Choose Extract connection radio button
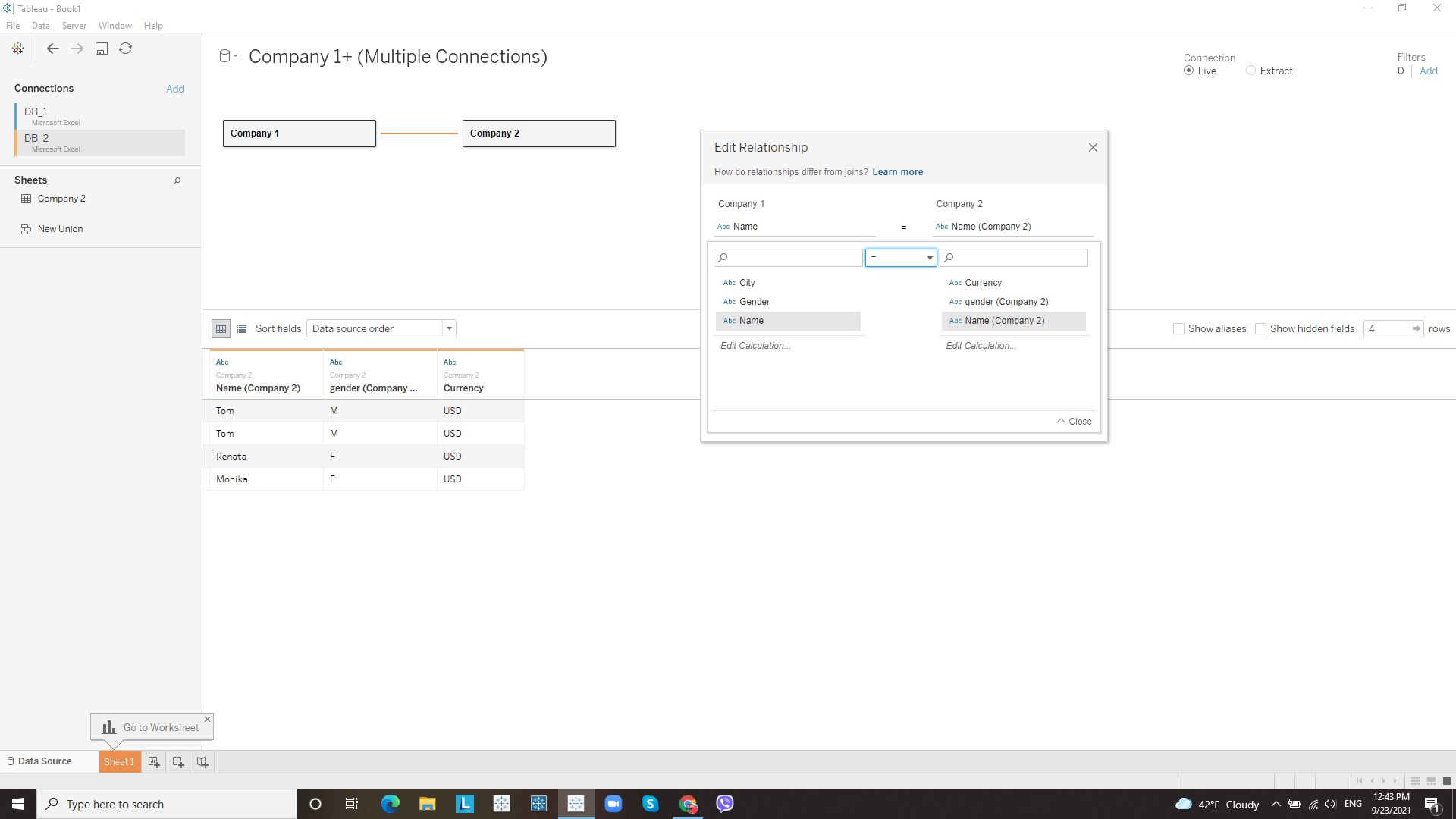 pyautogui.click(x=1250, y=71)
